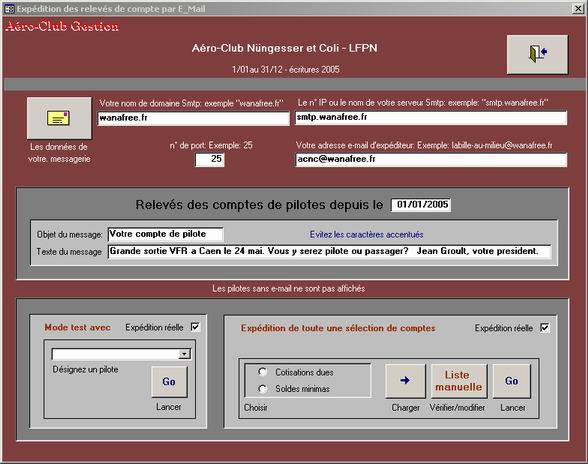
Task: Toggle Expédition réelle for account selection
Action: [544, 328]
